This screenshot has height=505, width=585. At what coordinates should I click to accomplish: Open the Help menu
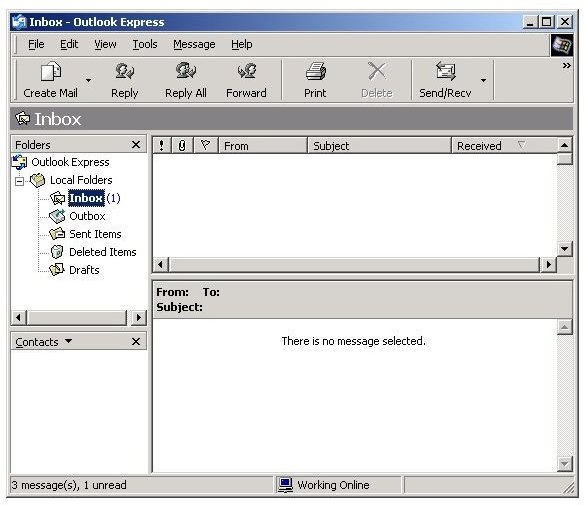tap(241, 44)
